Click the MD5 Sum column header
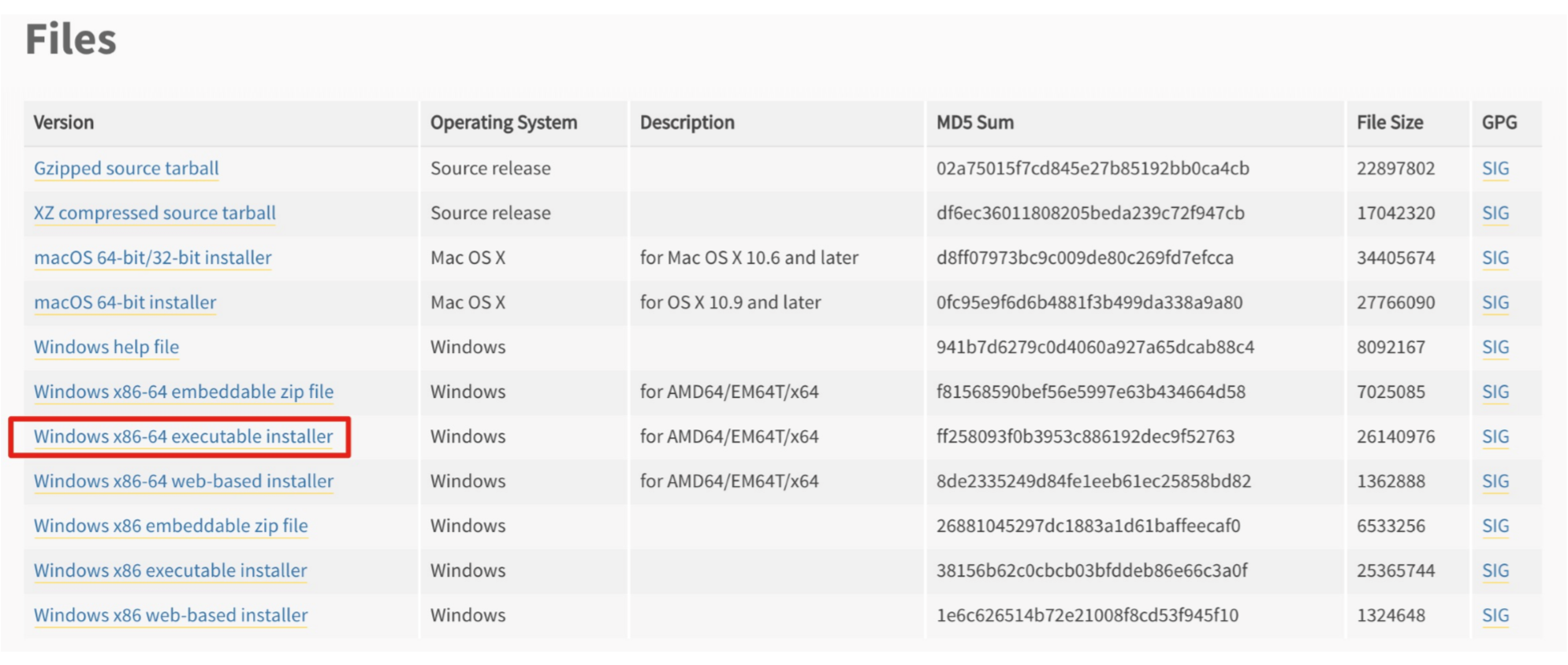Image resolution: width=1568 pixels, height=665 pixels. [x=975, y=123]
